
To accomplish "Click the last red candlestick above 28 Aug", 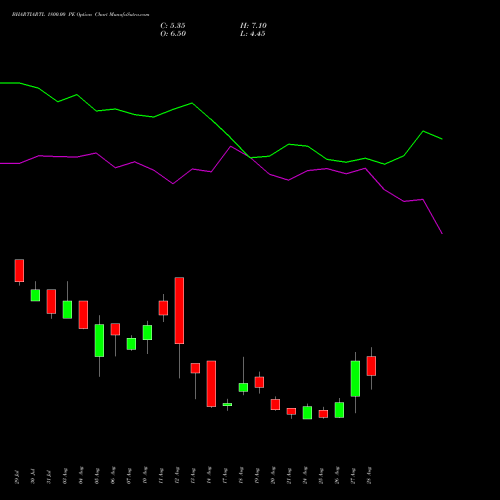I will tap(371, 366).
